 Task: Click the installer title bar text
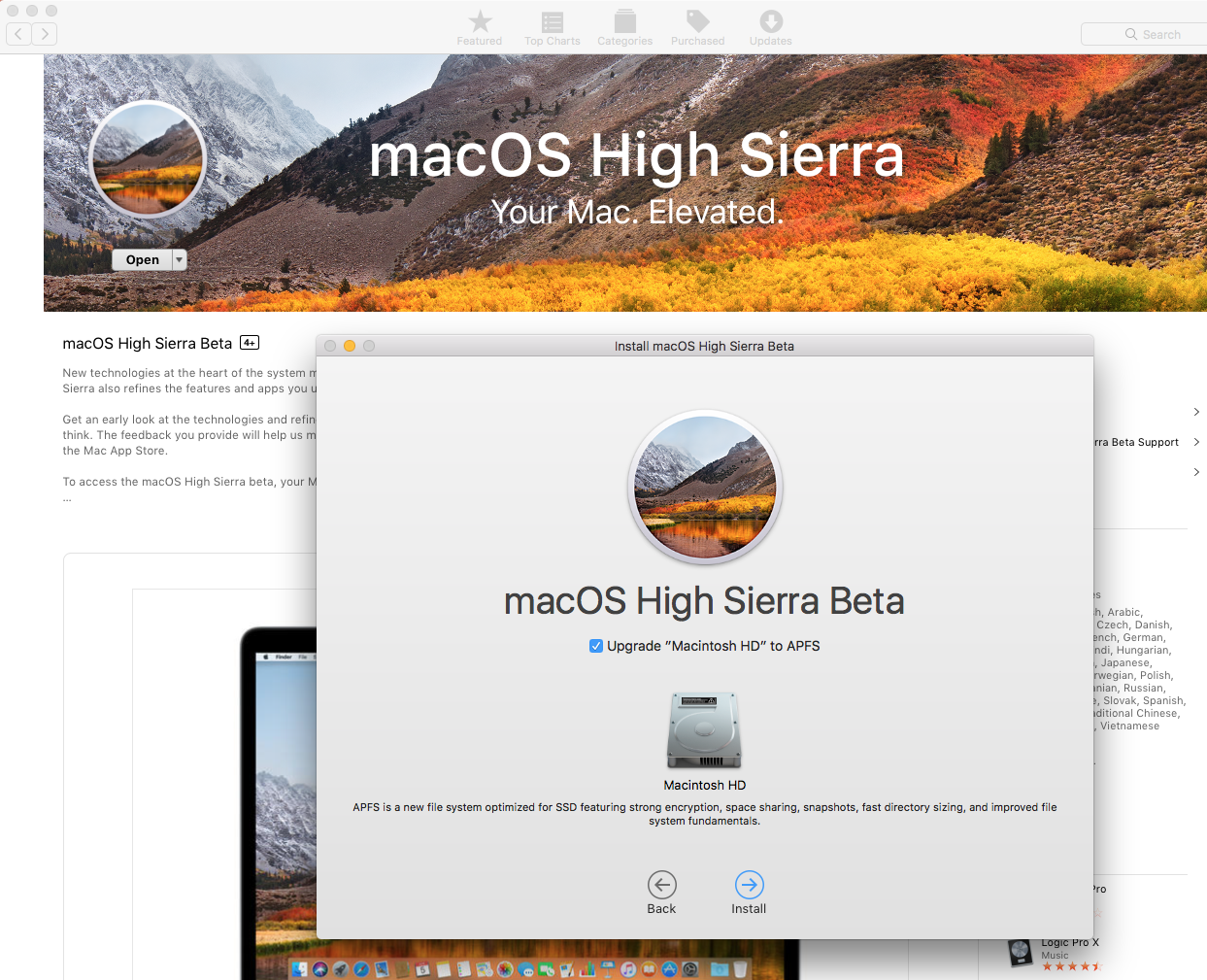coord(704,346)
